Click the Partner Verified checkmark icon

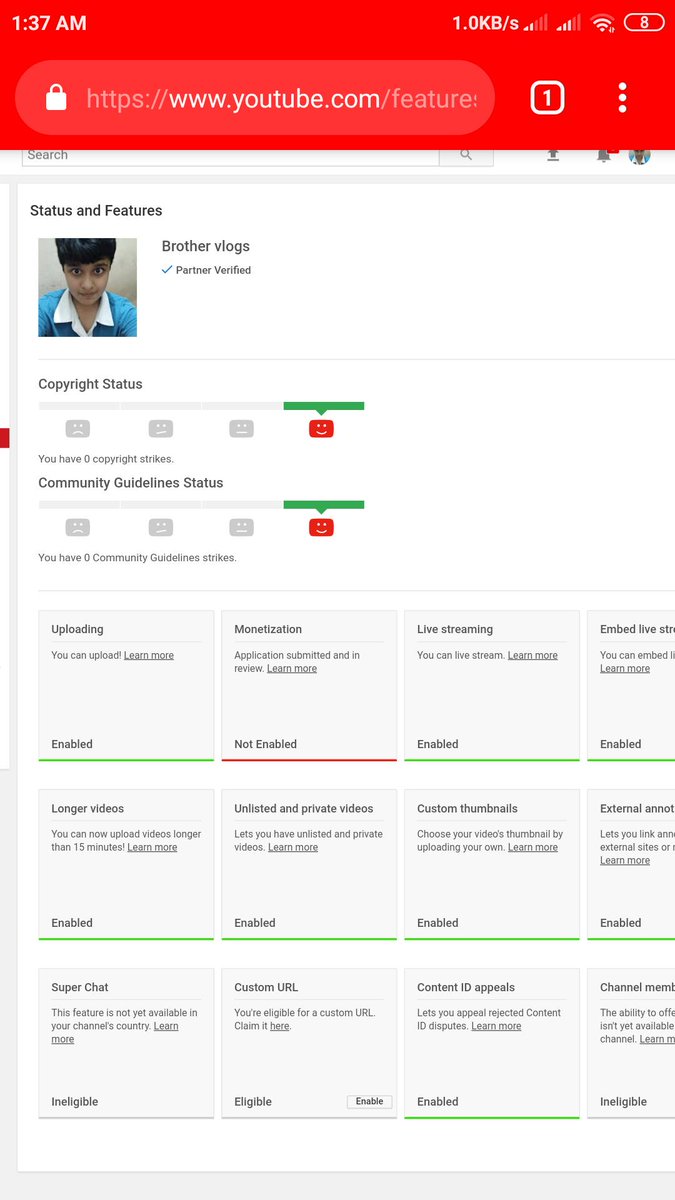pyautogui.click(x=167, y=270)
